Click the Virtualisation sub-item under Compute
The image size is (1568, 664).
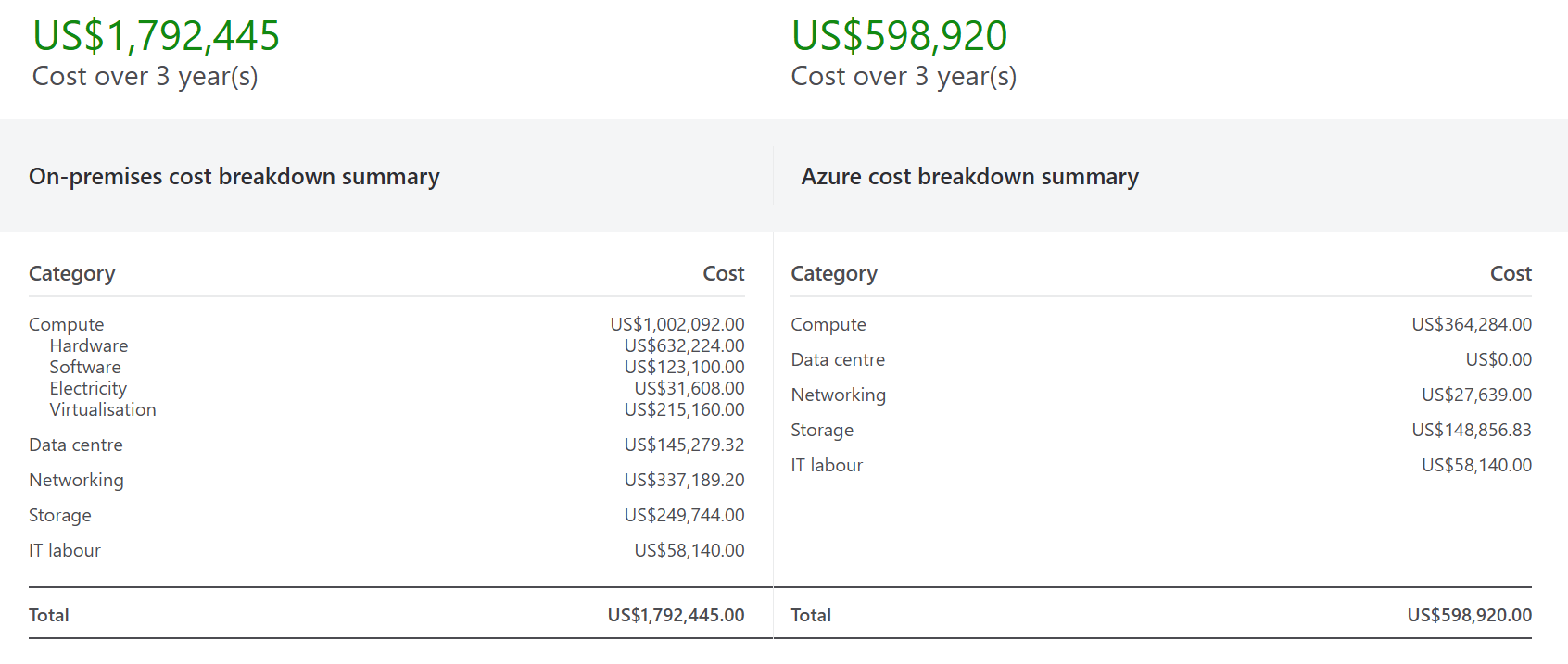pos(103,409)
